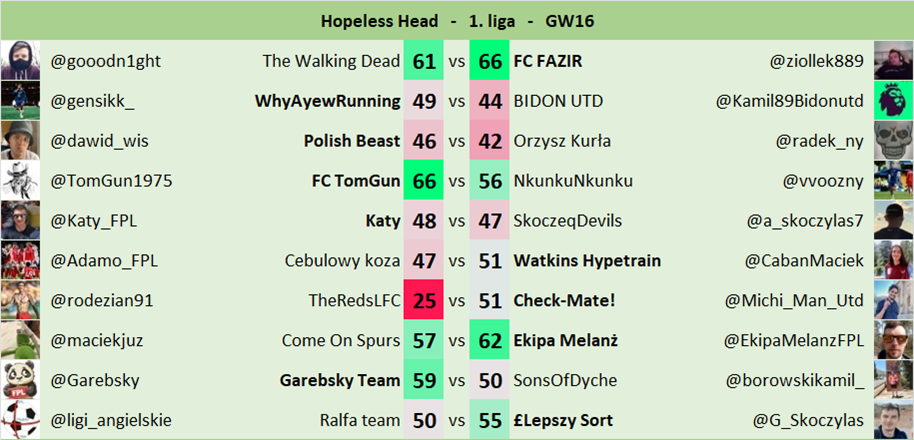The width and height of the screenshot is (914, 440).
Task: Open the @G_Skoczylas handle
Action: 808,420
